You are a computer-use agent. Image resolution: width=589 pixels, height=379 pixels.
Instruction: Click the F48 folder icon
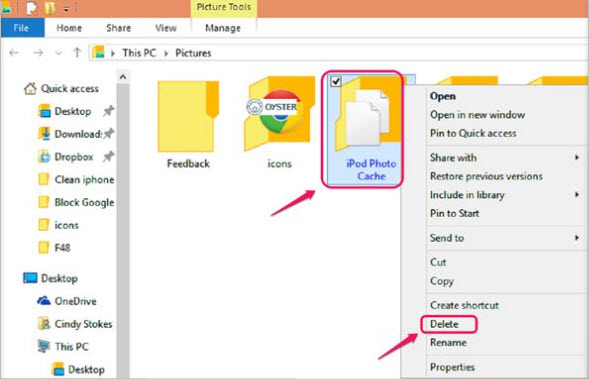[x=44, y=248]
